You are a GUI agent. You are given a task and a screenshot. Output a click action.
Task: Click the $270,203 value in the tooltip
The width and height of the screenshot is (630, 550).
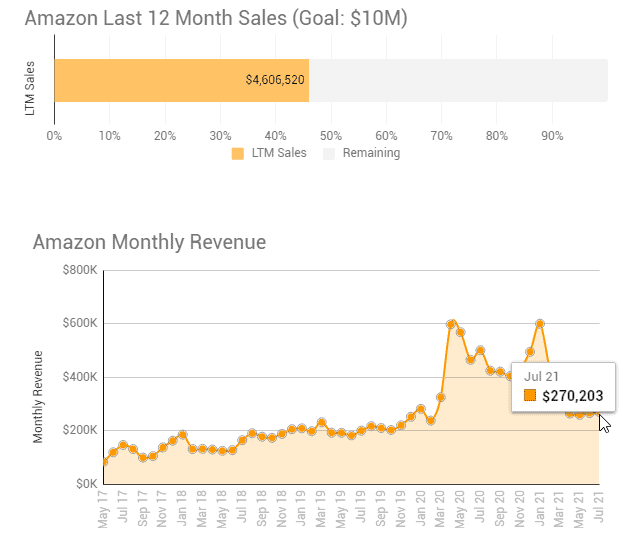[x=573, y=396]
